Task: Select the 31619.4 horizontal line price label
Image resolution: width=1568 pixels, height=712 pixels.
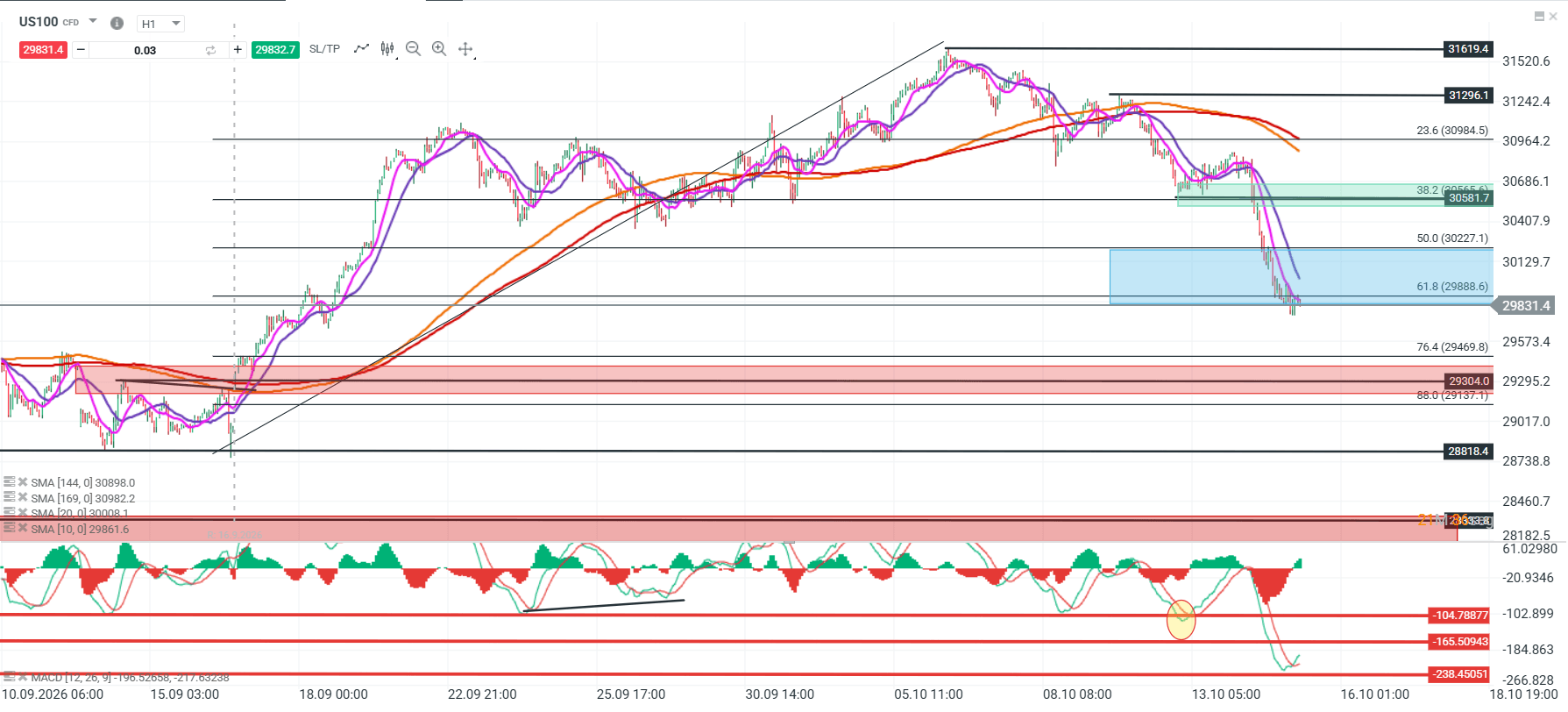Action: 1468,49
